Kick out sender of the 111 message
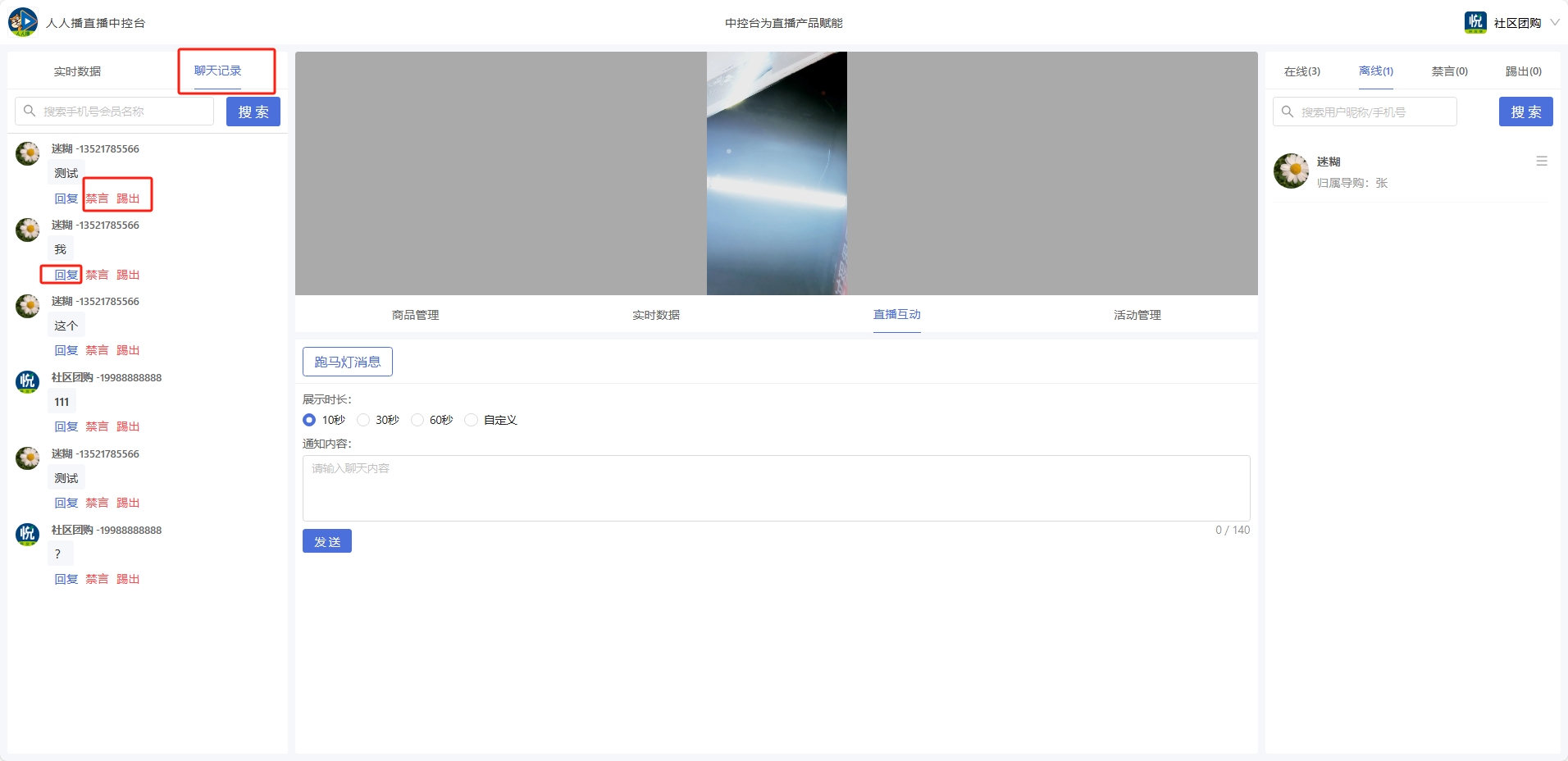The height and width of the screenshot is (761, 1568). (128, 426)
